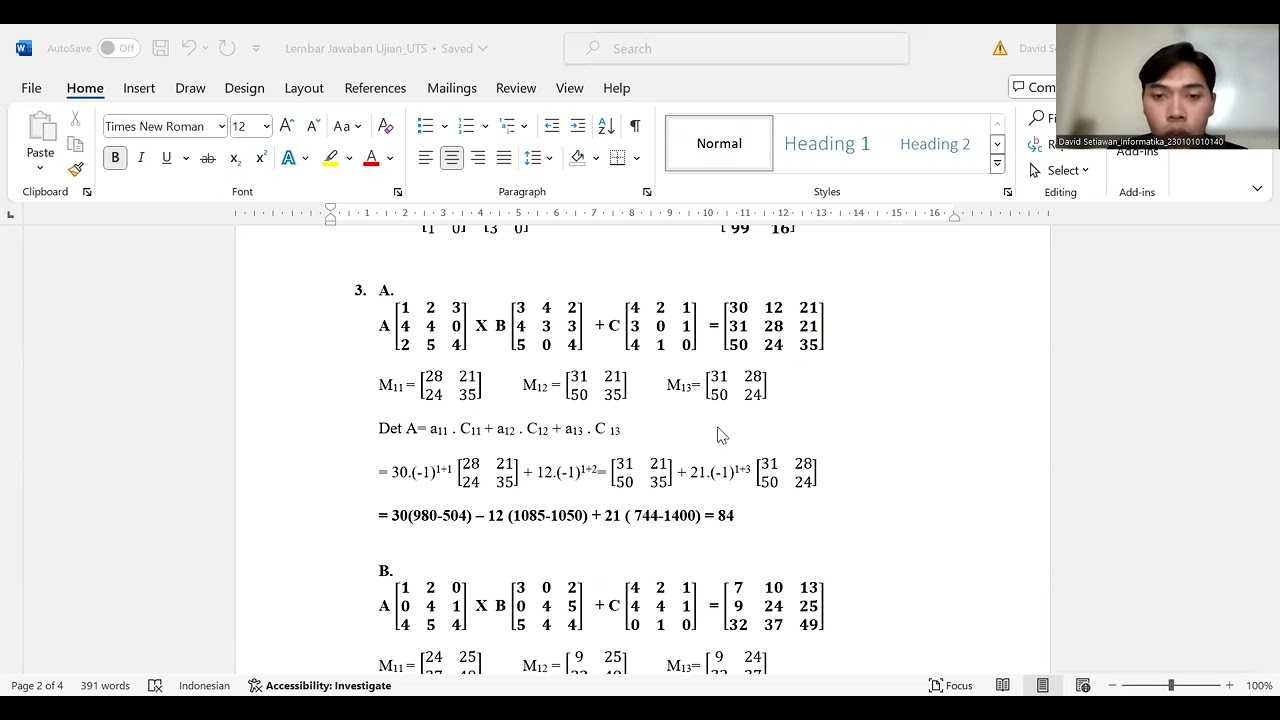The image size is (1280, 720).
Task: Select the Format Painter brush
Action: pyautogui.click(x=75, y=169)
